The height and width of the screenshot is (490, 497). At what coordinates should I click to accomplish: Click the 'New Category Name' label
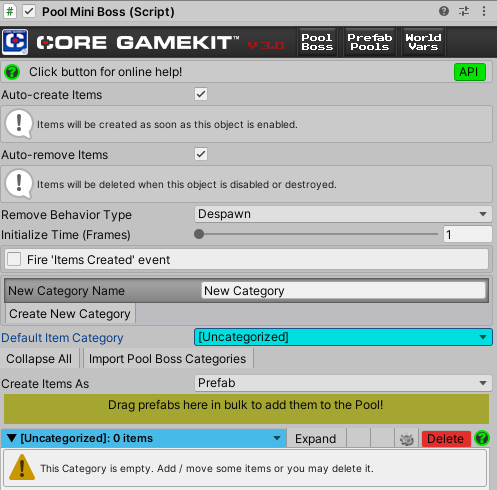pos(66,291)
